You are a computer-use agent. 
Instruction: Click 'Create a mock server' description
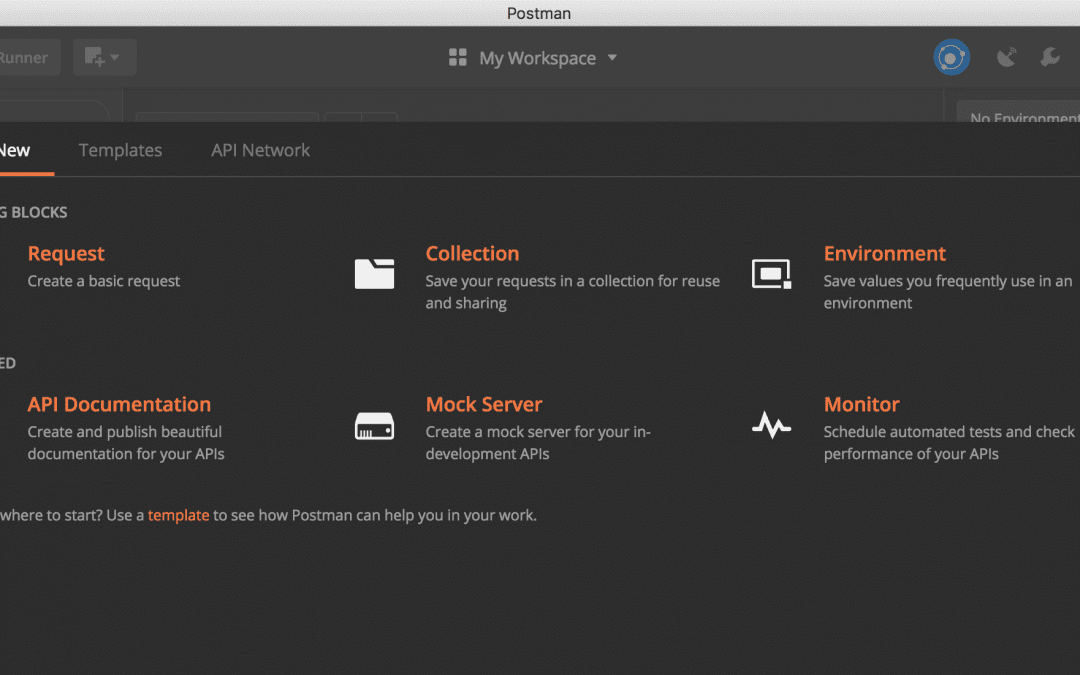tap(538, 443)
